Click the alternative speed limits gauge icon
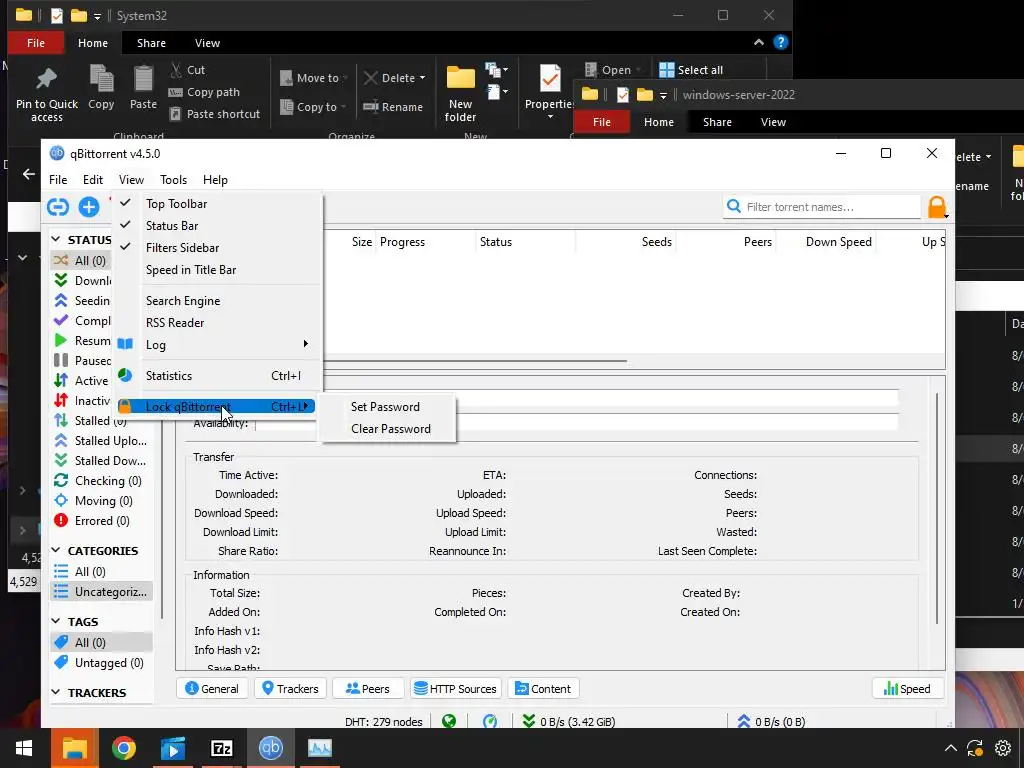This screenshot has height=768, width=1024. pyautogui.click(x=490, y=722)
